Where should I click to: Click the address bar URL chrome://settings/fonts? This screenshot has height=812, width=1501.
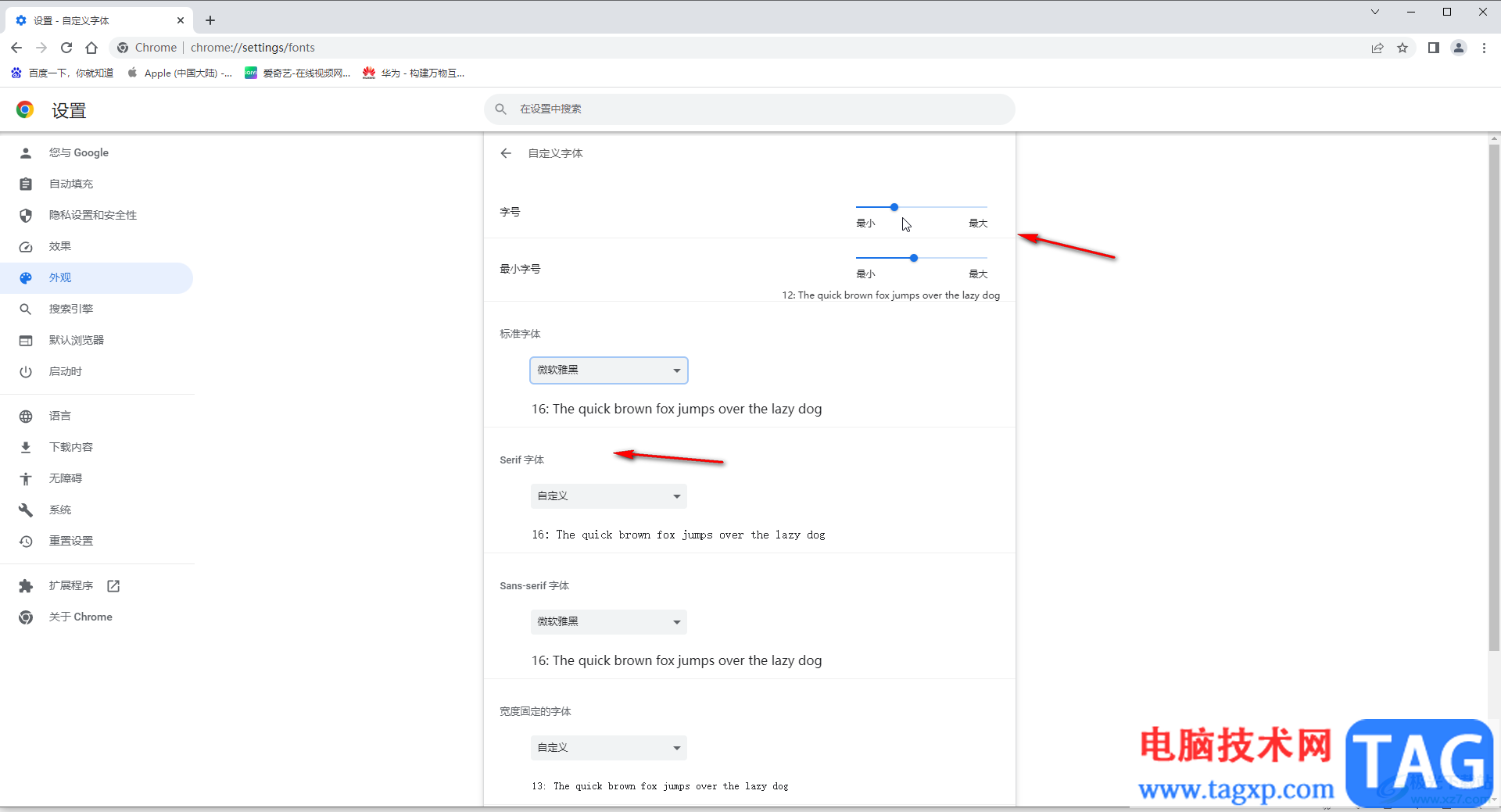(253, 48)
